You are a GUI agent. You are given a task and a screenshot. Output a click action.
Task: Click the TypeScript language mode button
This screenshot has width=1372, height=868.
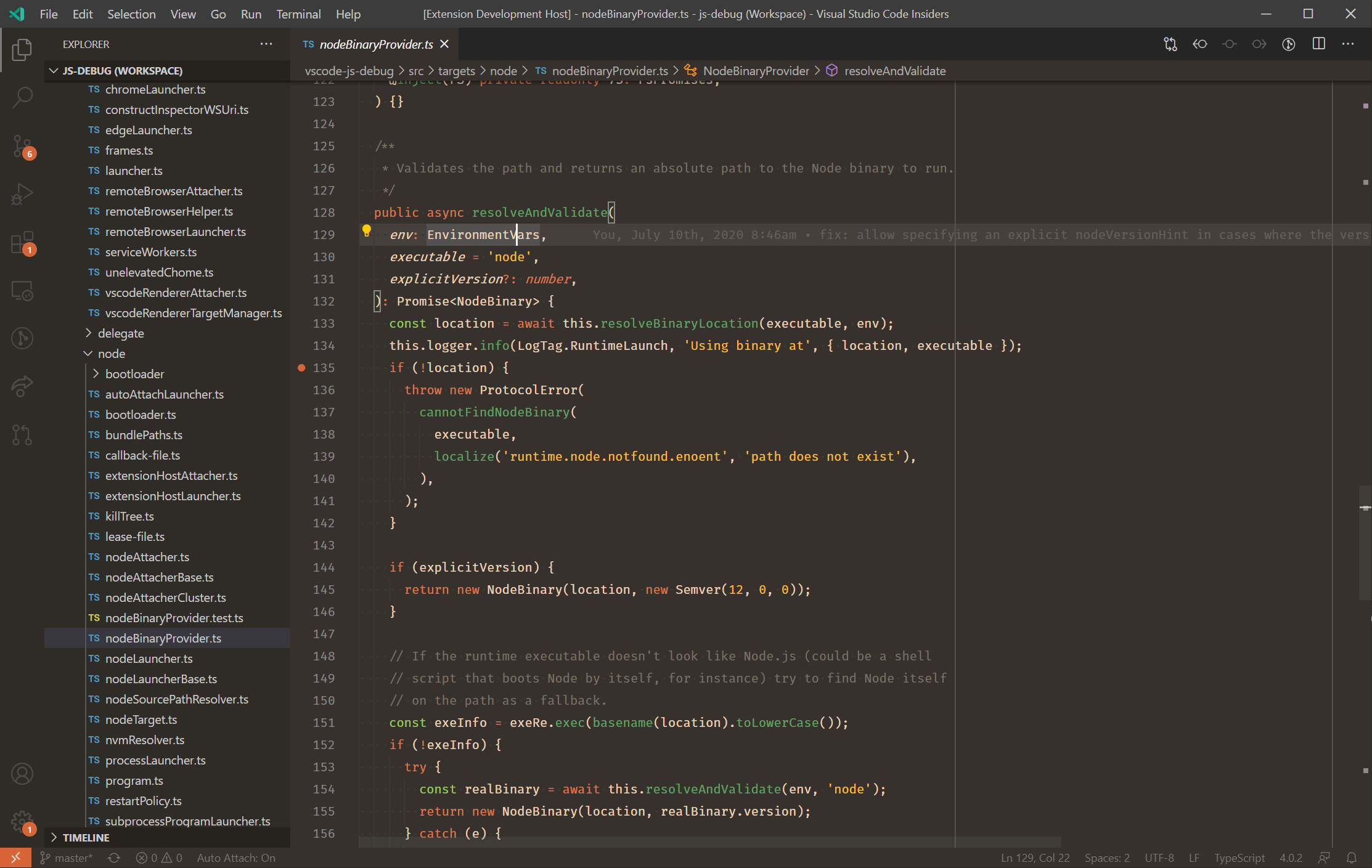[1239, 858]
